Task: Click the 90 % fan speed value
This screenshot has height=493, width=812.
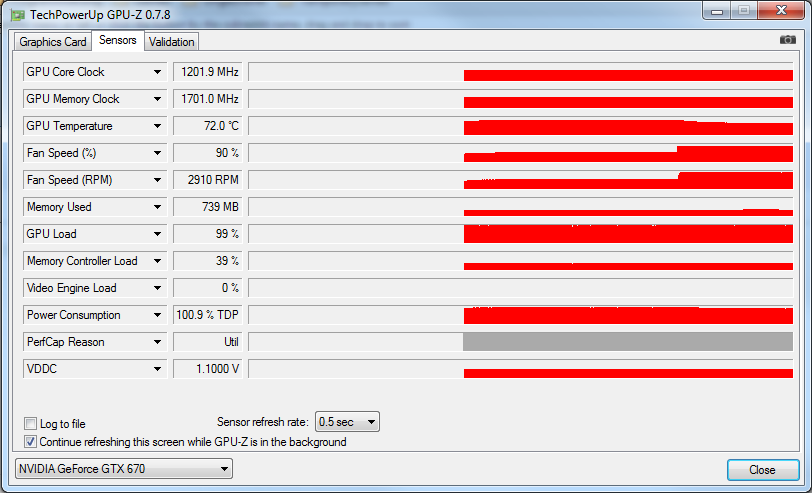Action: pos(208,153)
